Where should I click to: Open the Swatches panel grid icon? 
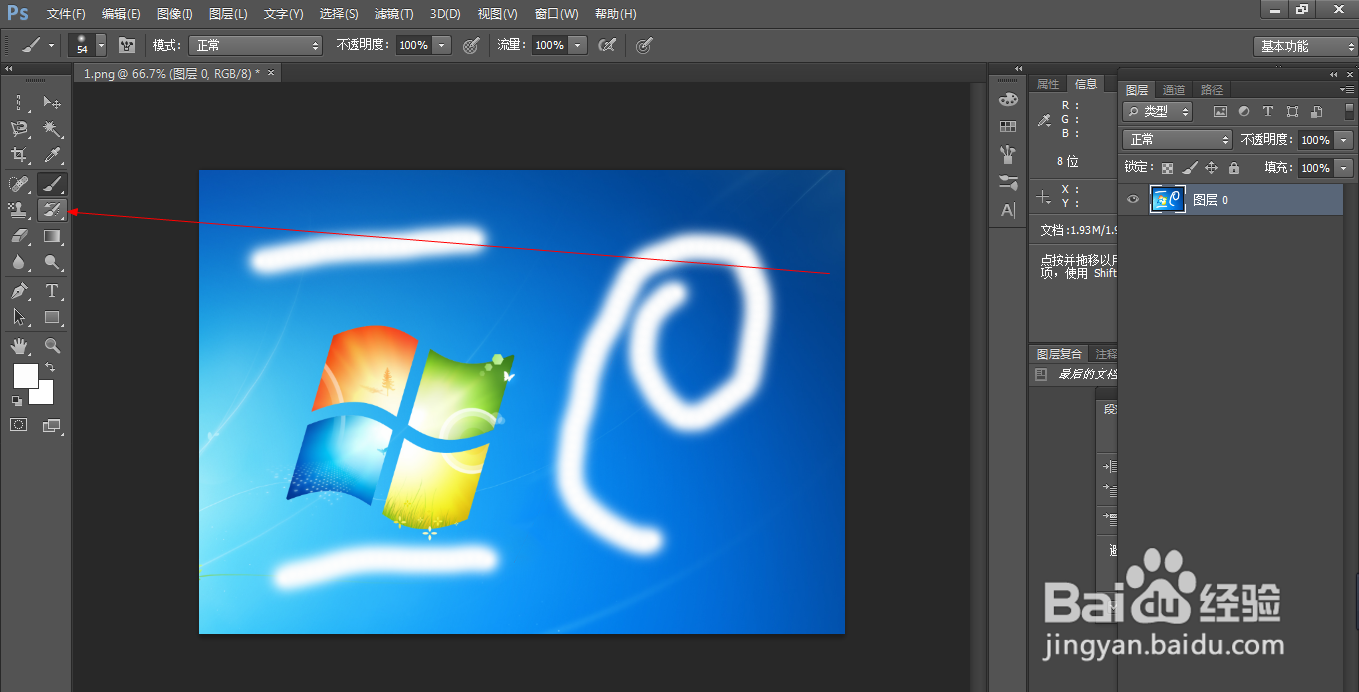pos(1008,127)
